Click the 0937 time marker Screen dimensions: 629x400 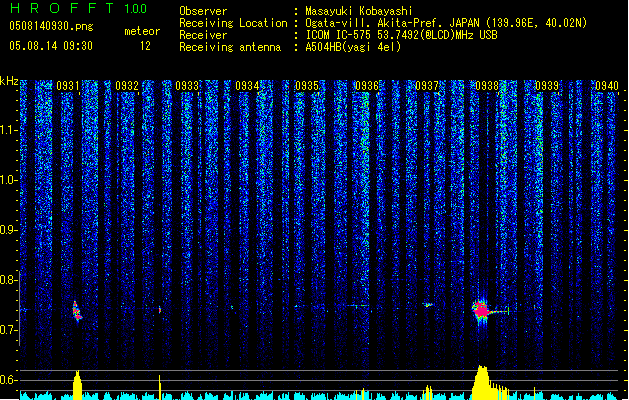pos(427,85)
